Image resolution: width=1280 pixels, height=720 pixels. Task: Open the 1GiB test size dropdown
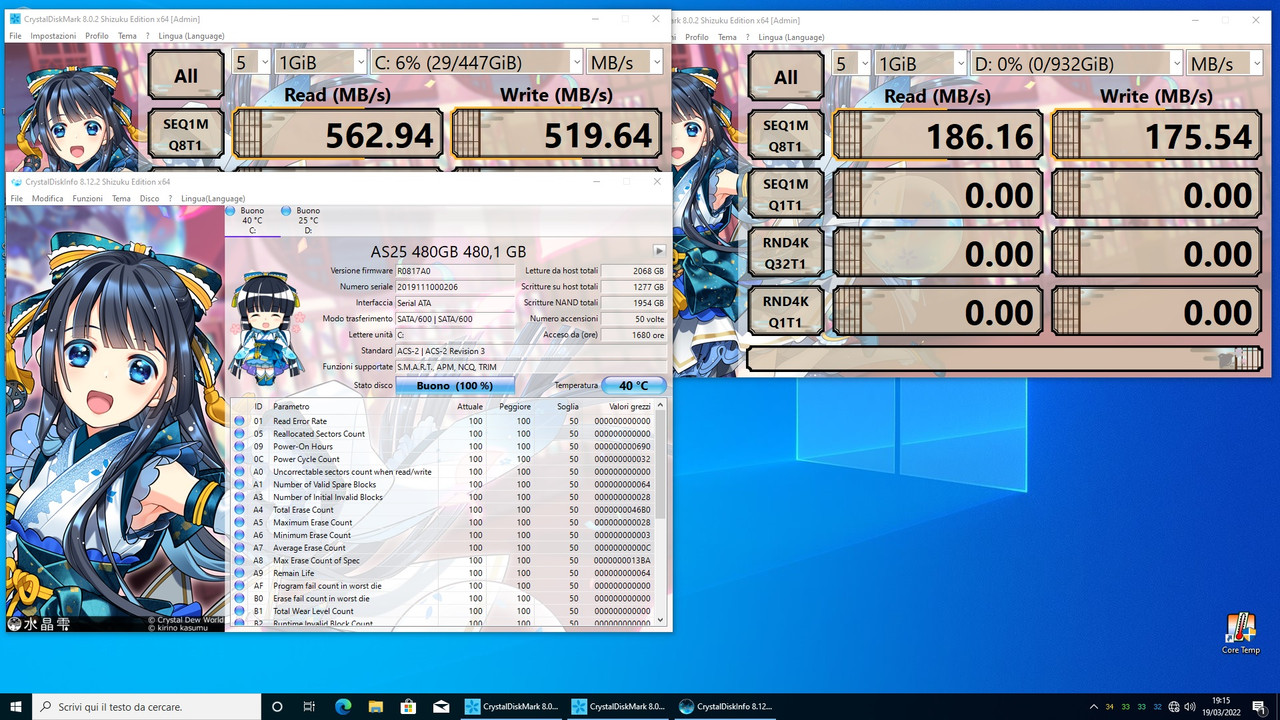click(x=320, y=60)
